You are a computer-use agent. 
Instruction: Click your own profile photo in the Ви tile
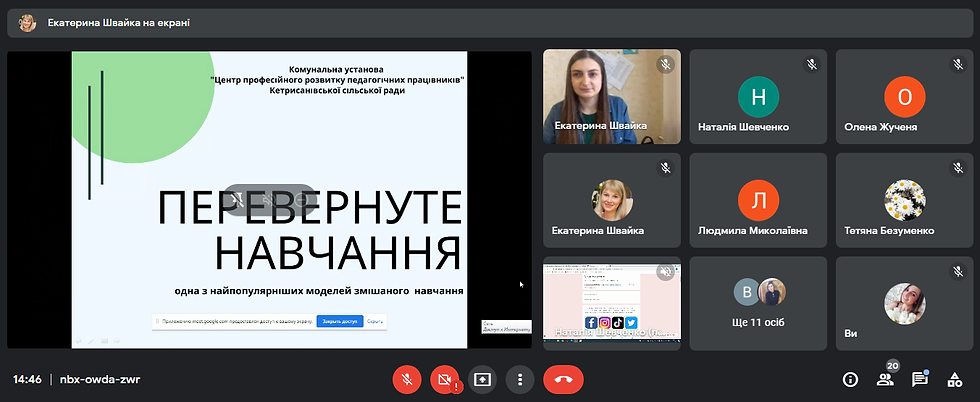pos(904,304)
